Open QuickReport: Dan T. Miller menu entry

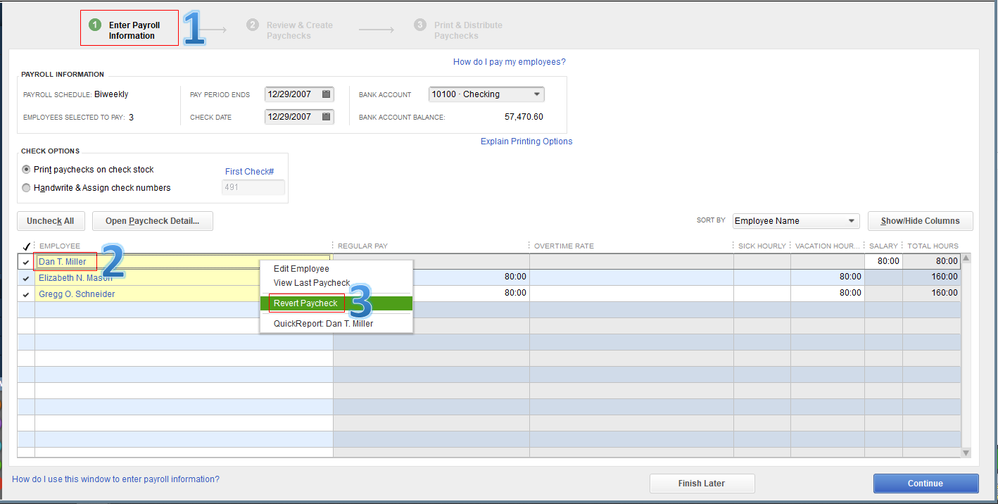pos(323,323)
